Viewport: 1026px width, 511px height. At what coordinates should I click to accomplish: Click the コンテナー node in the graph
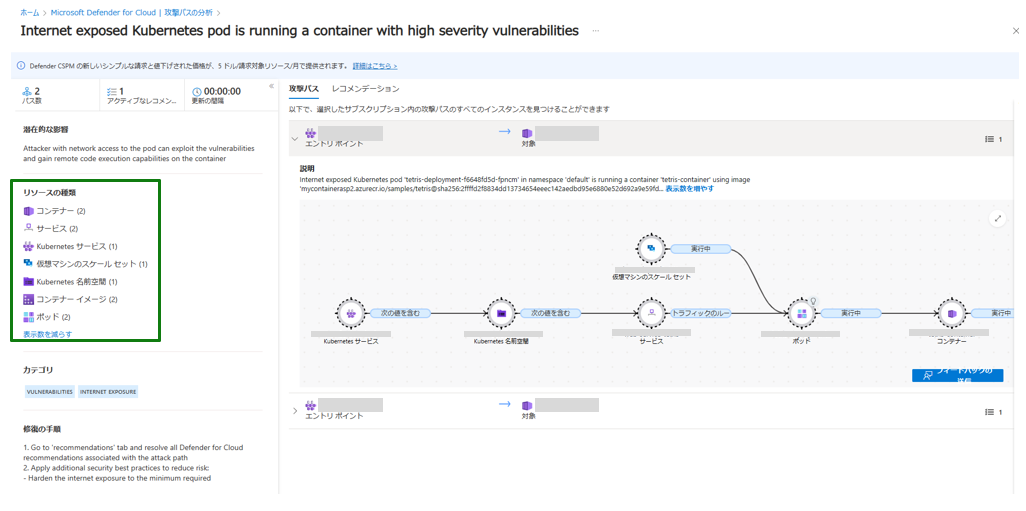click(x=951, y=313)
